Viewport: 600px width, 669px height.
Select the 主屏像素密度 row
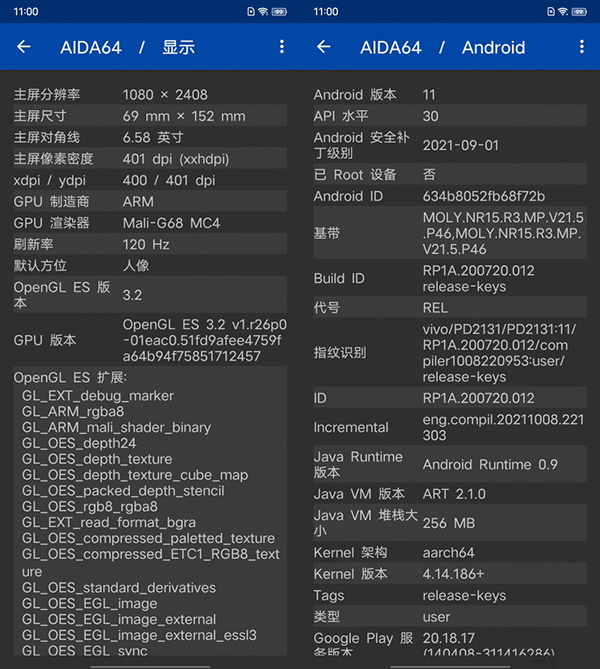pos(150,159)
